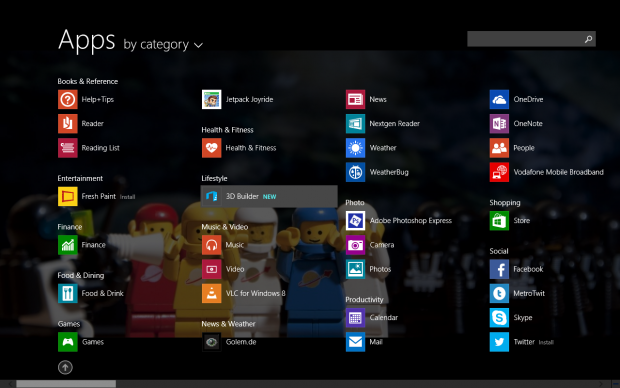Select the Social category header
The width and height of the screenshot is (620, 388).
499,251
